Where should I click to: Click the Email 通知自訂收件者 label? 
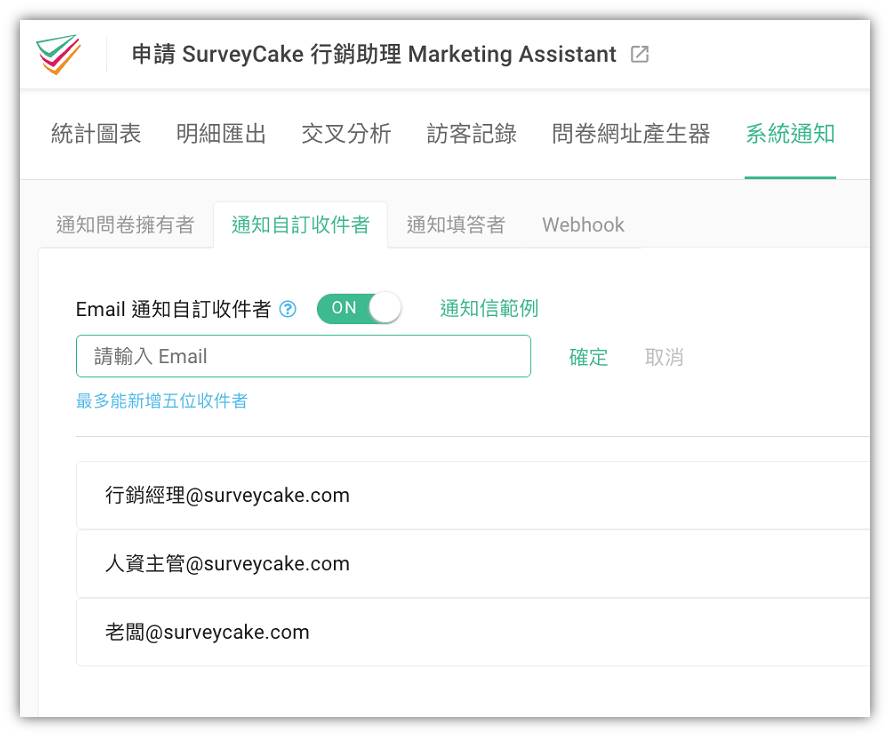[173, 309]
